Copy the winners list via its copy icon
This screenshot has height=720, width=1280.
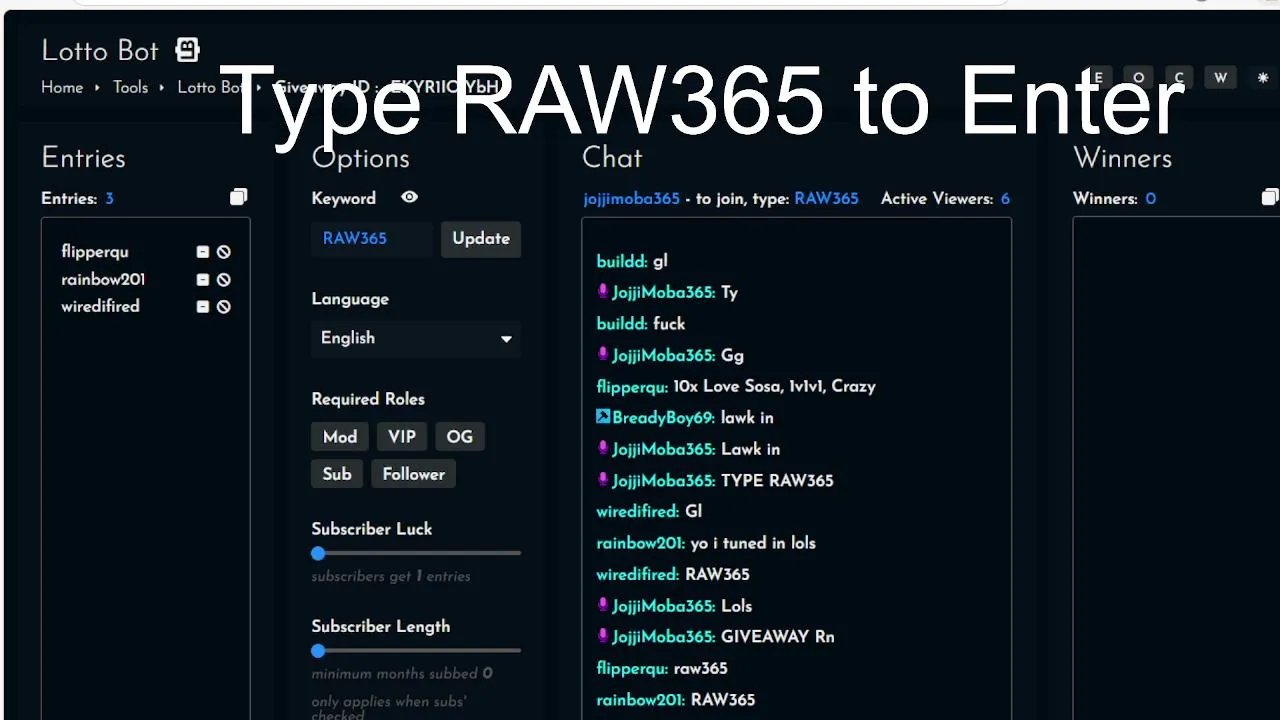(x=1270, y=197)
